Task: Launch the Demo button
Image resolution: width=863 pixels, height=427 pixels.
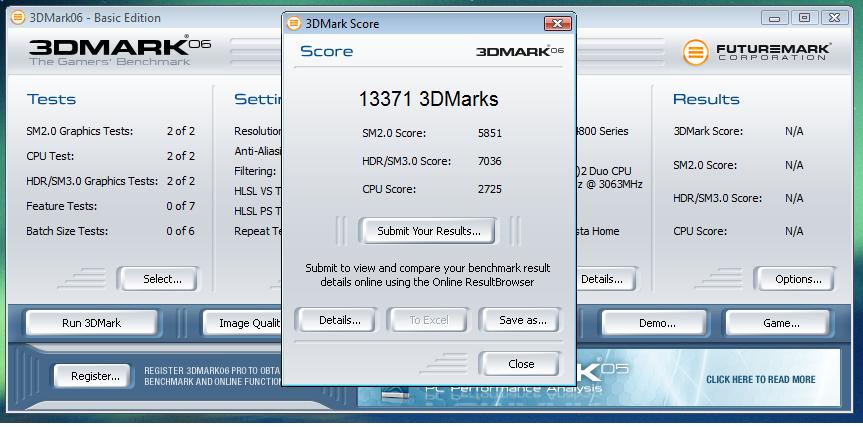Action: coord(656,323)
